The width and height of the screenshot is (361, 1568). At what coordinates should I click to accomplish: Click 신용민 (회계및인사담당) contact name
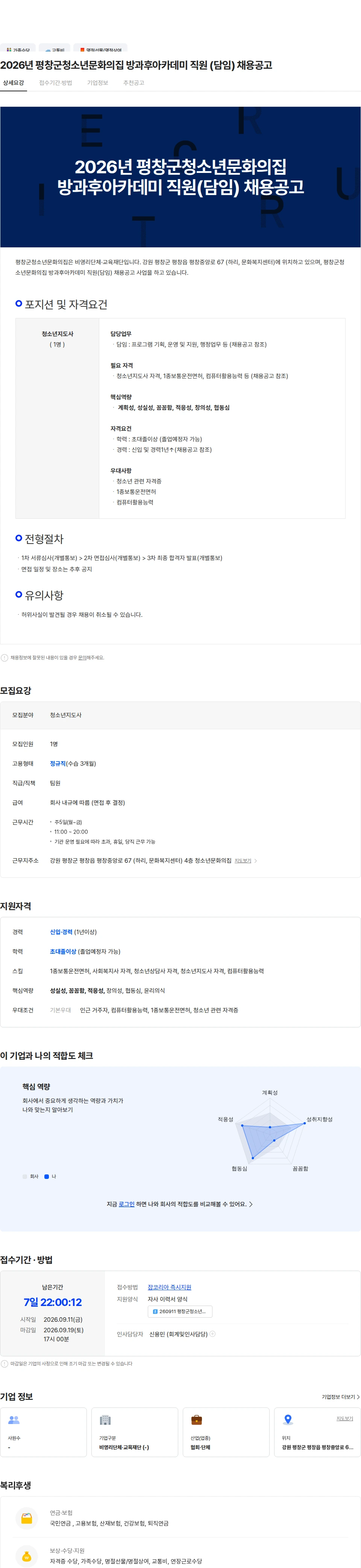click(178, 1334)
